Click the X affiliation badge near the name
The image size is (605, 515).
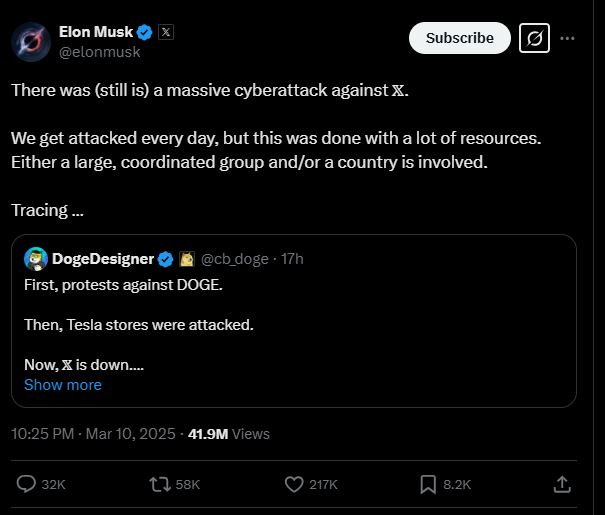(166, 32)
